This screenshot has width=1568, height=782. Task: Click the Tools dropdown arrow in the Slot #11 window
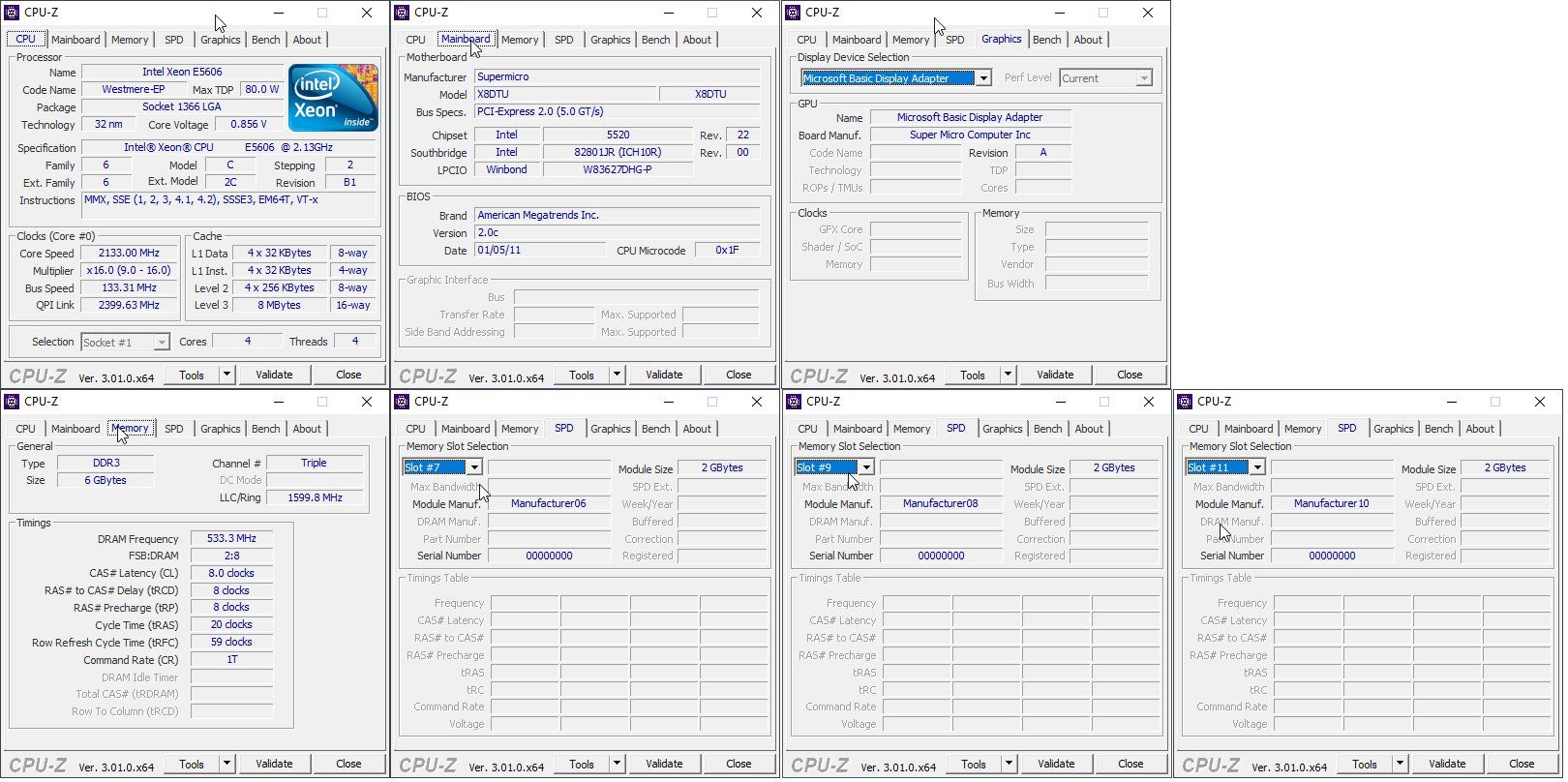pyautogui.click(x=1400, y=764)
